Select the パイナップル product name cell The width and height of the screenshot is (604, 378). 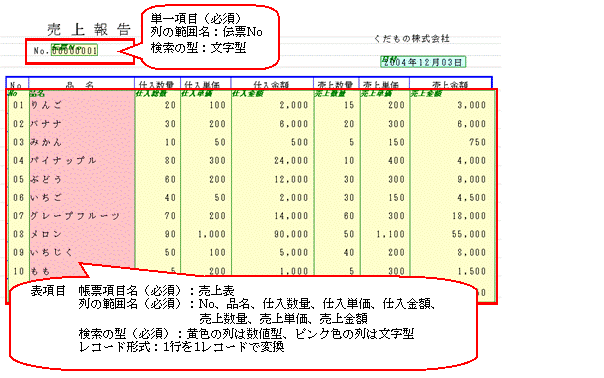point(63,161)
